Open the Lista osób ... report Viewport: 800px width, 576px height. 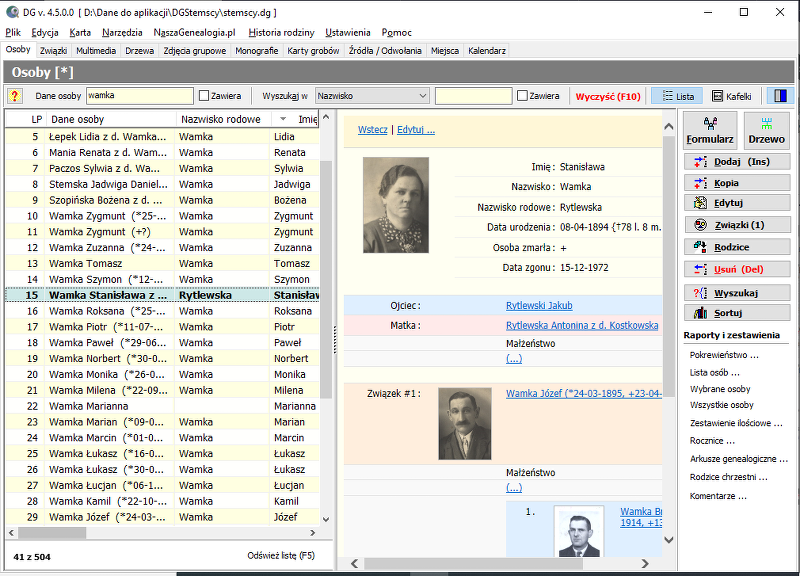coord(714,372)
